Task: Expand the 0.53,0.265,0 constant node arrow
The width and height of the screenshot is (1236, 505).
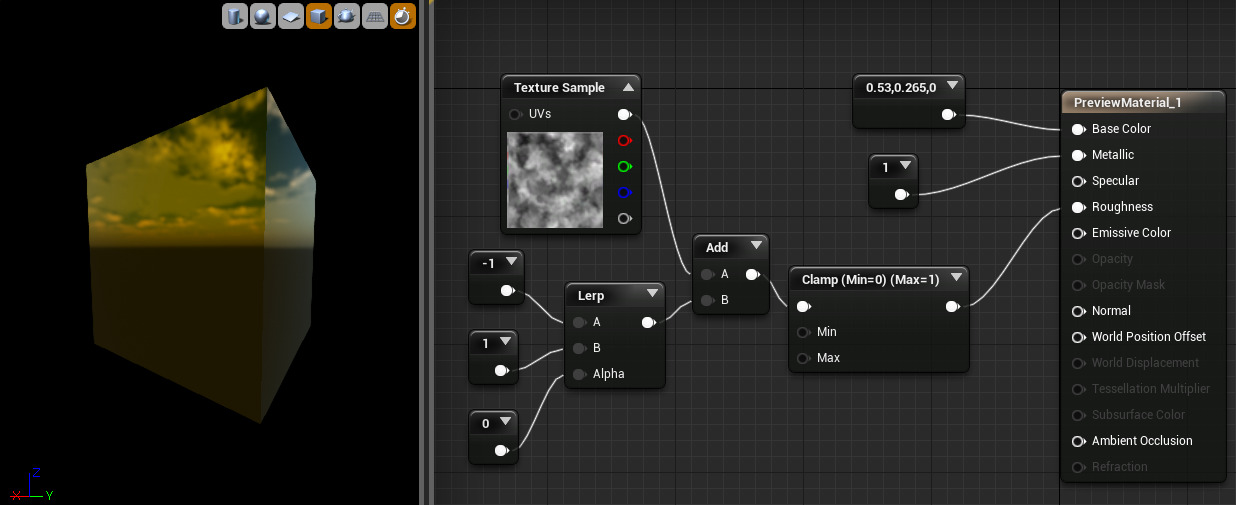Action: pos(952,86)
